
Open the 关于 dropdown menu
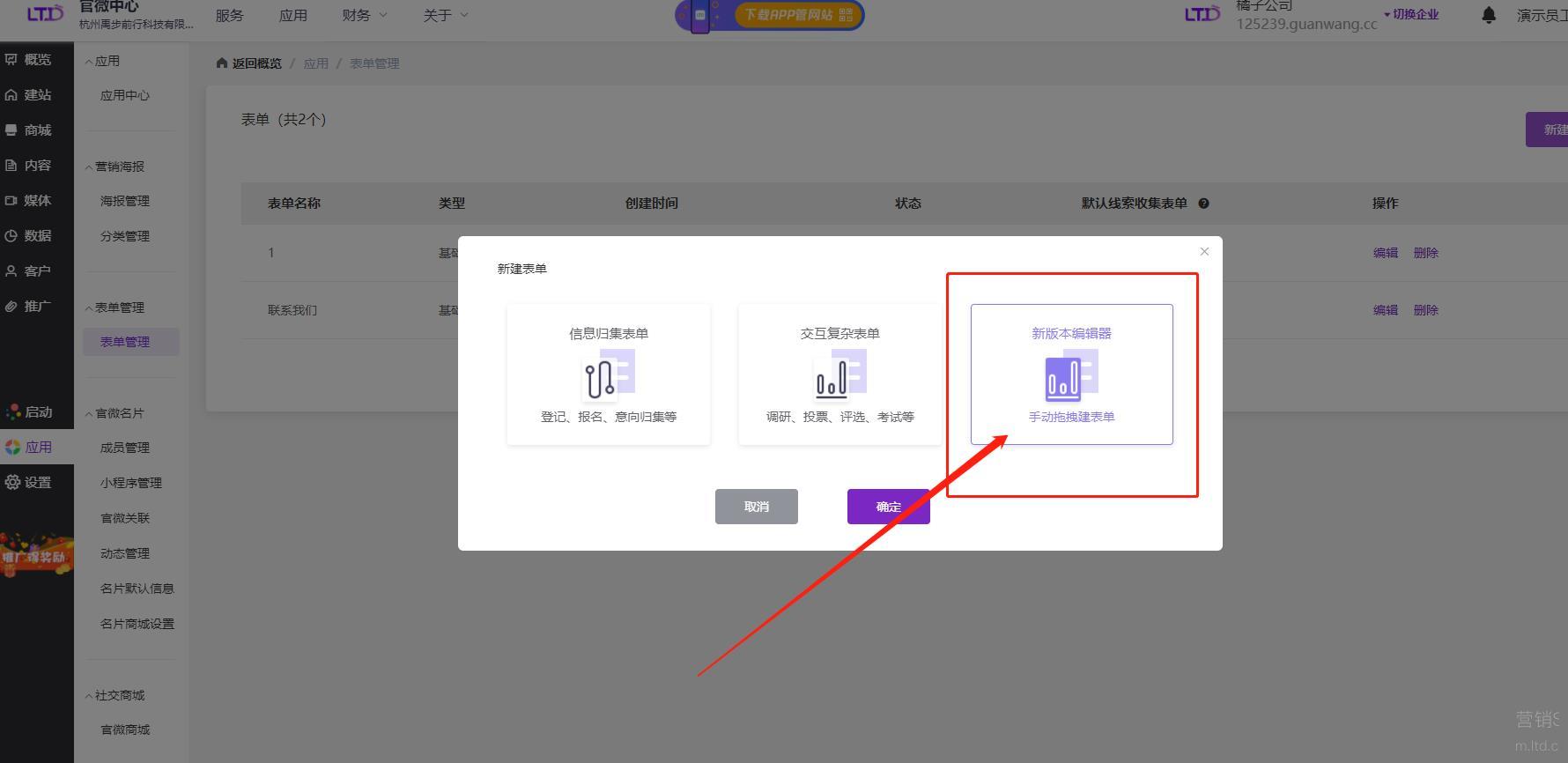pos(445,15)
